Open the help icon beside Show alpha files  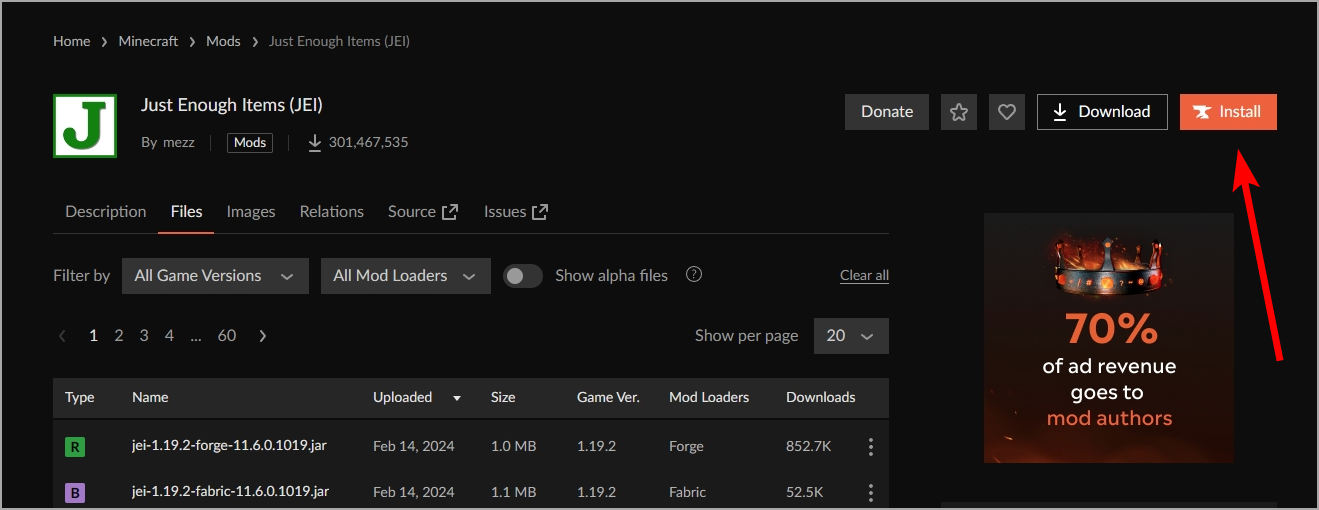coord(694,275)
